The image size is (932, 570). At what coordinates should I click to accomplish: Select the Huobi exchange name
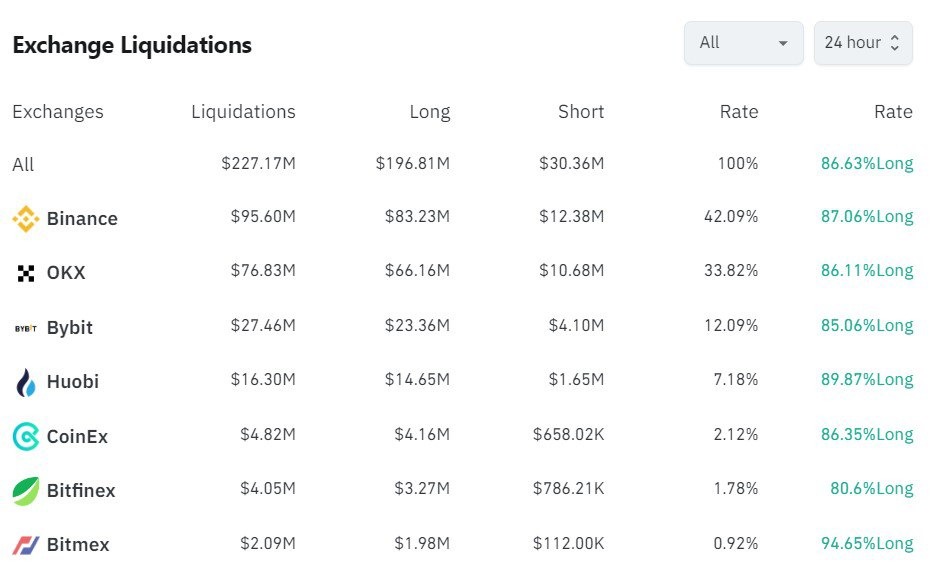coord(72,382)
